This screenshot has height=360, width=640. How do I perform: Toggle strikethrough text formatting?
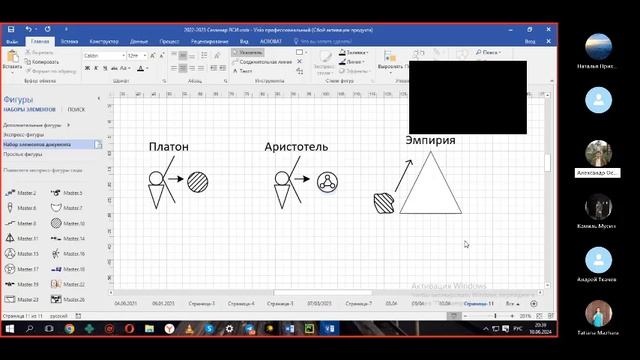(114, 68)
